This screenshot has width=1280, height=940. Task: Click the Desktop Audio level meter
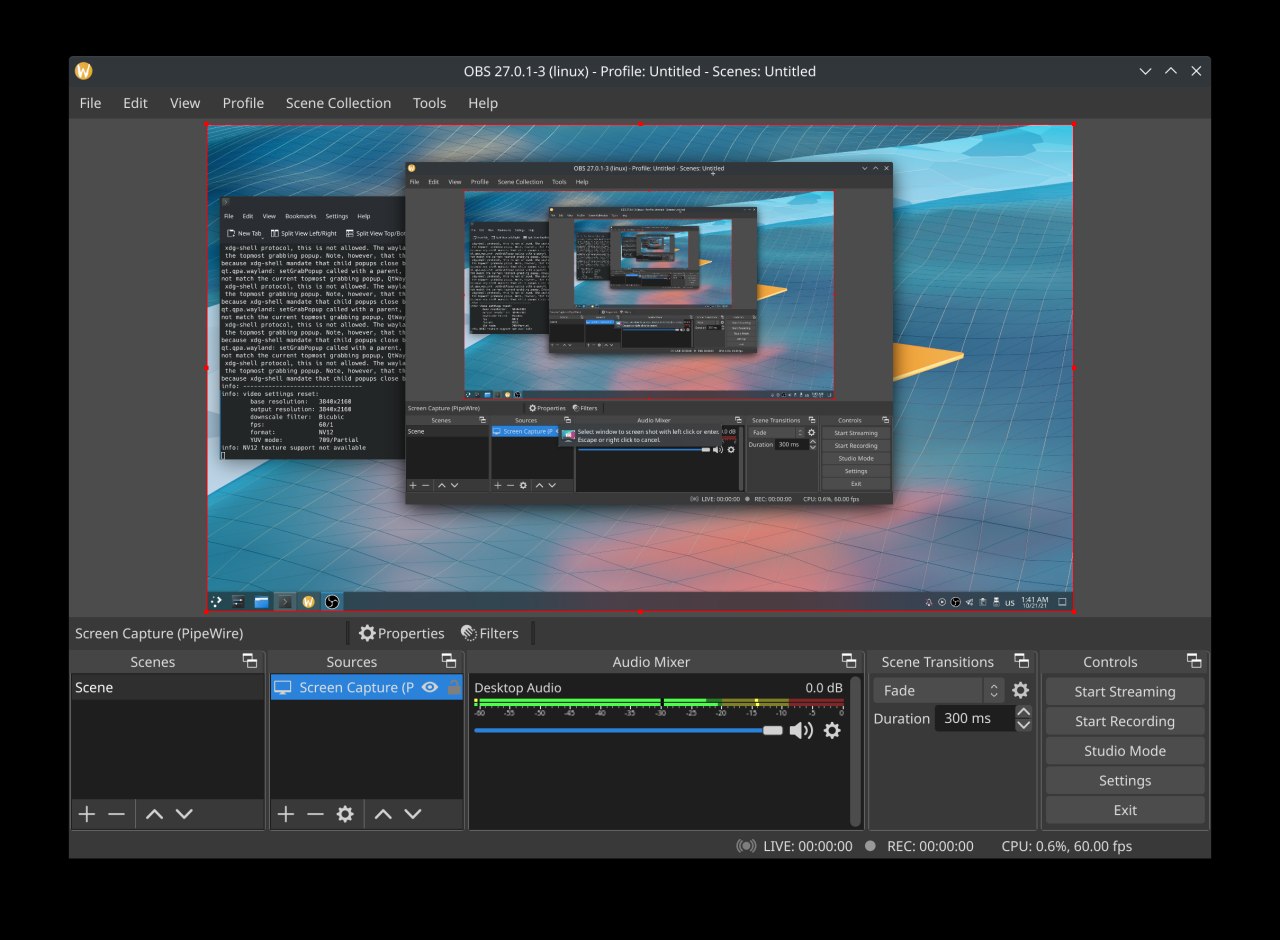click(x=659, y=702)
